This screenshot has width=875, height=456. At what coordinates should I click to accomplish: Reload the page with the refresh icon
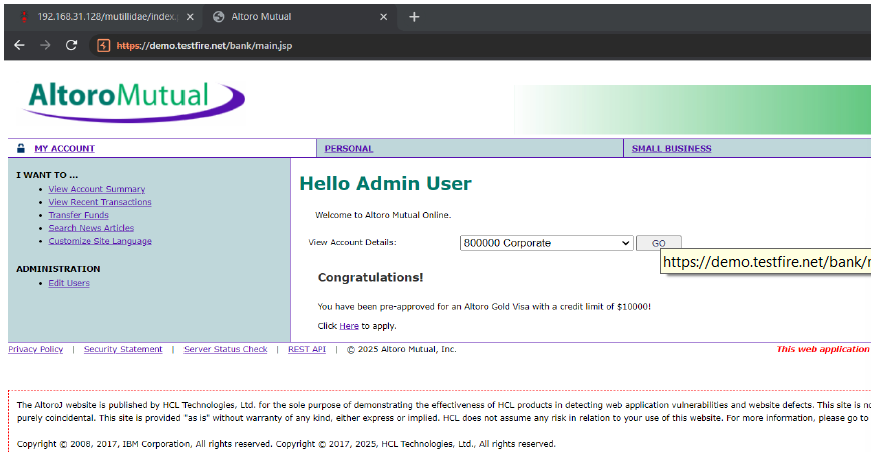71,45
